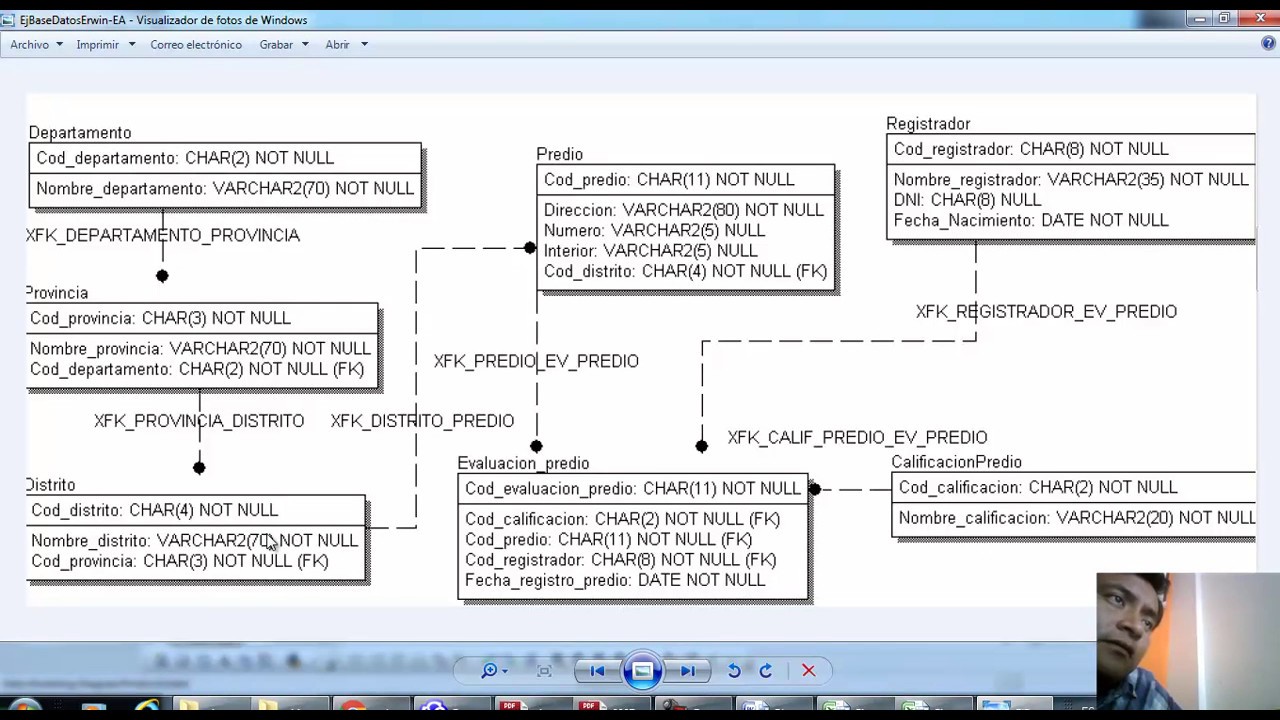
Task: Click the CalificacionPredio table title
Action: pyautogui.click(x=956, y=462)
